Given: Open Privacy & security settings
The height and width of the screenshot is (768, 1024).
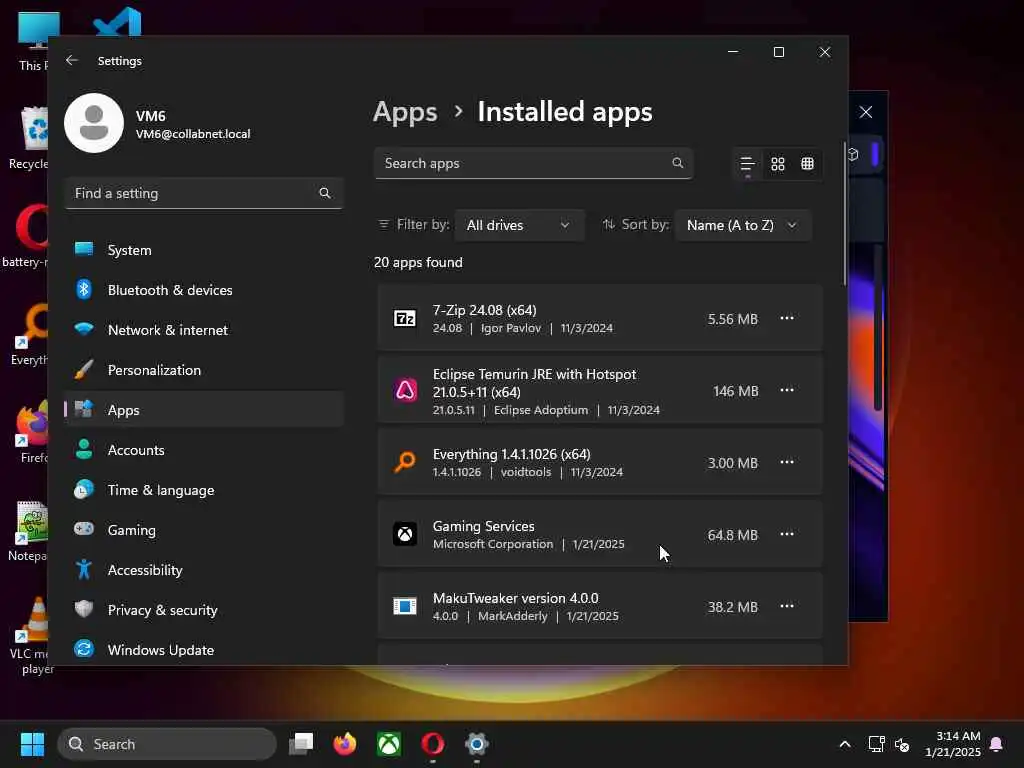Looking at the screenshot, I should click(x=204, y=610).
